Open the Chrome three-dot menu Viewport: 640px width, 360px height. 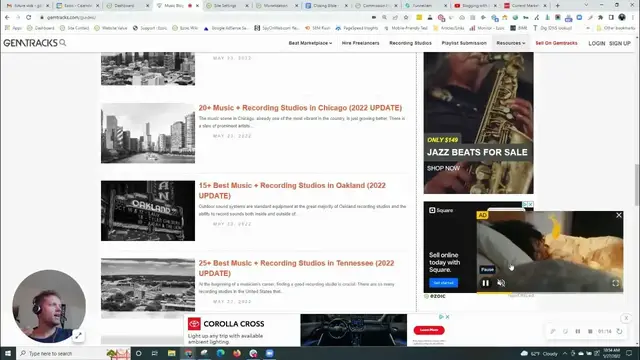[633, 18]
